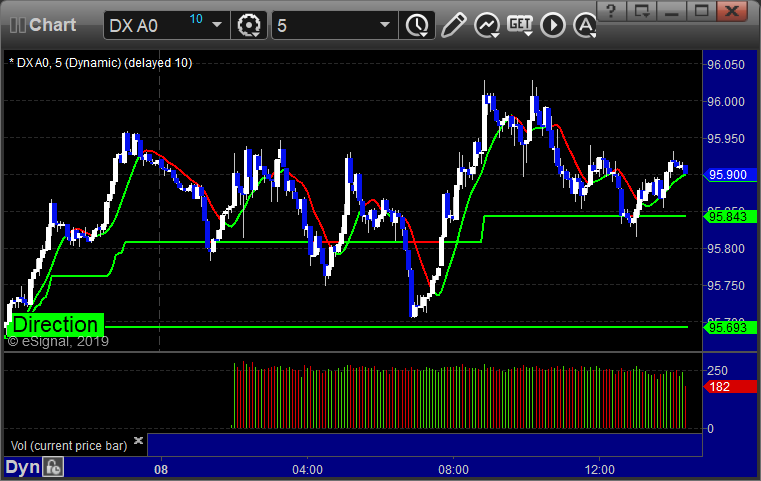Select the pencil drawing tools icon
Viewport: 761px width, 481px height.
click(454, 25)
